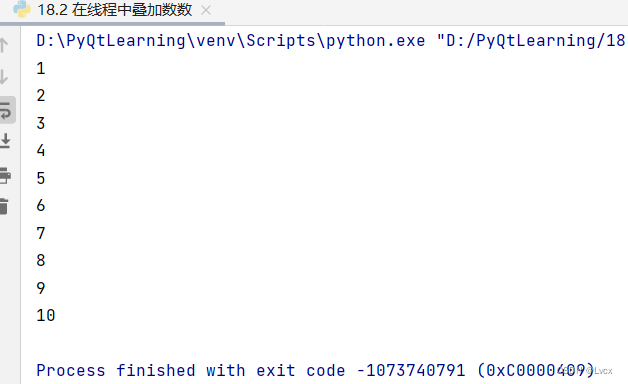Click the 'Process finished with exit code' line
This screenshot has height=384, width=628.
click(191, 370)
